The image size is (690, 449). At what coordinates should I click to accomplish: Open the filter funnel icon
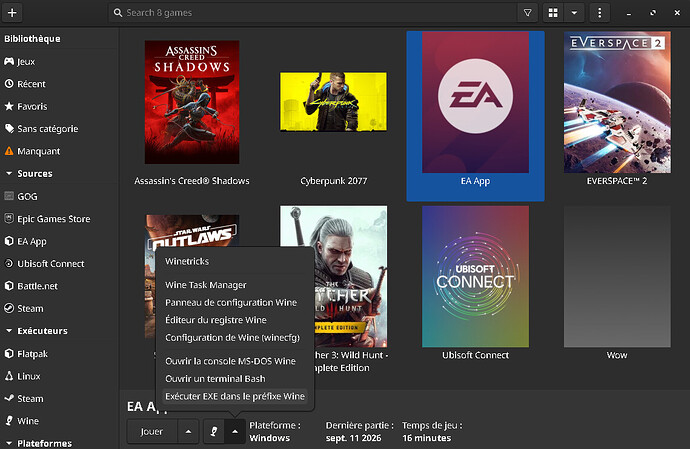point(528,13)
